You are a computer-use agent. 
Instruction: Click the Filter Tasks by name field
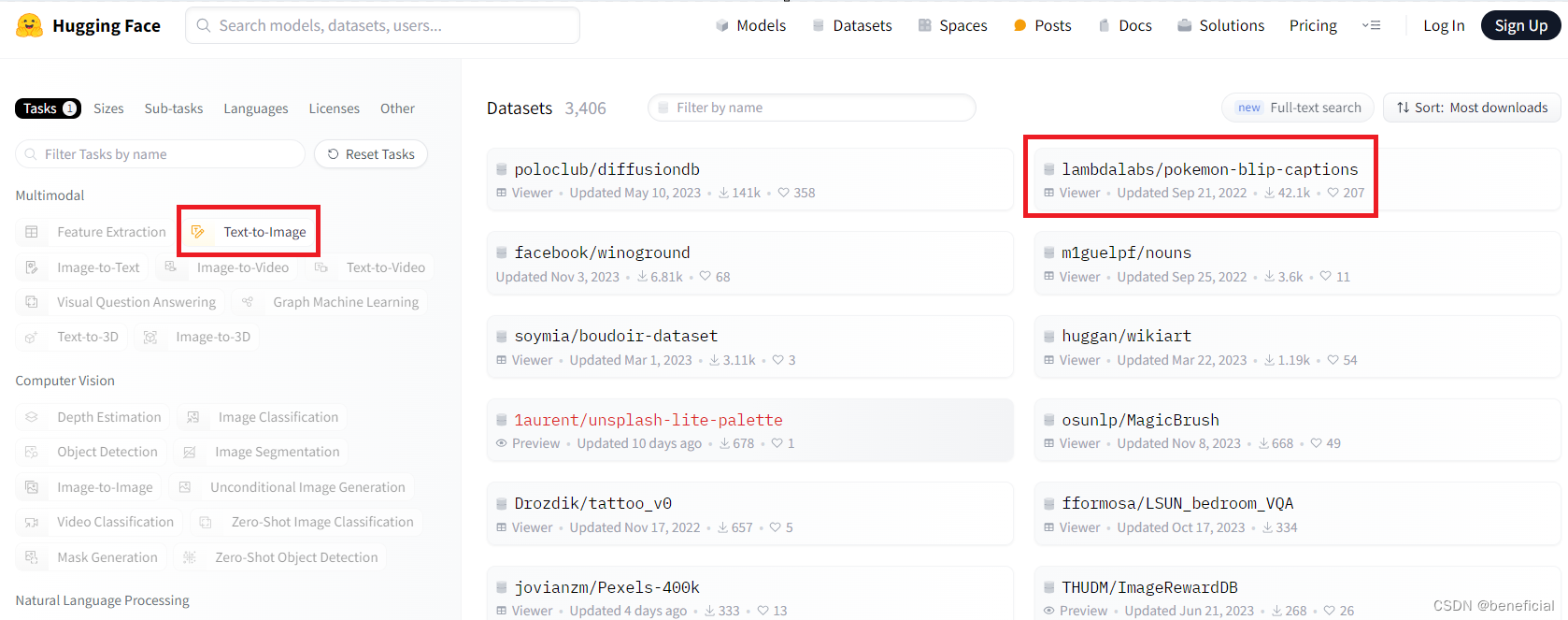[161, 154]
